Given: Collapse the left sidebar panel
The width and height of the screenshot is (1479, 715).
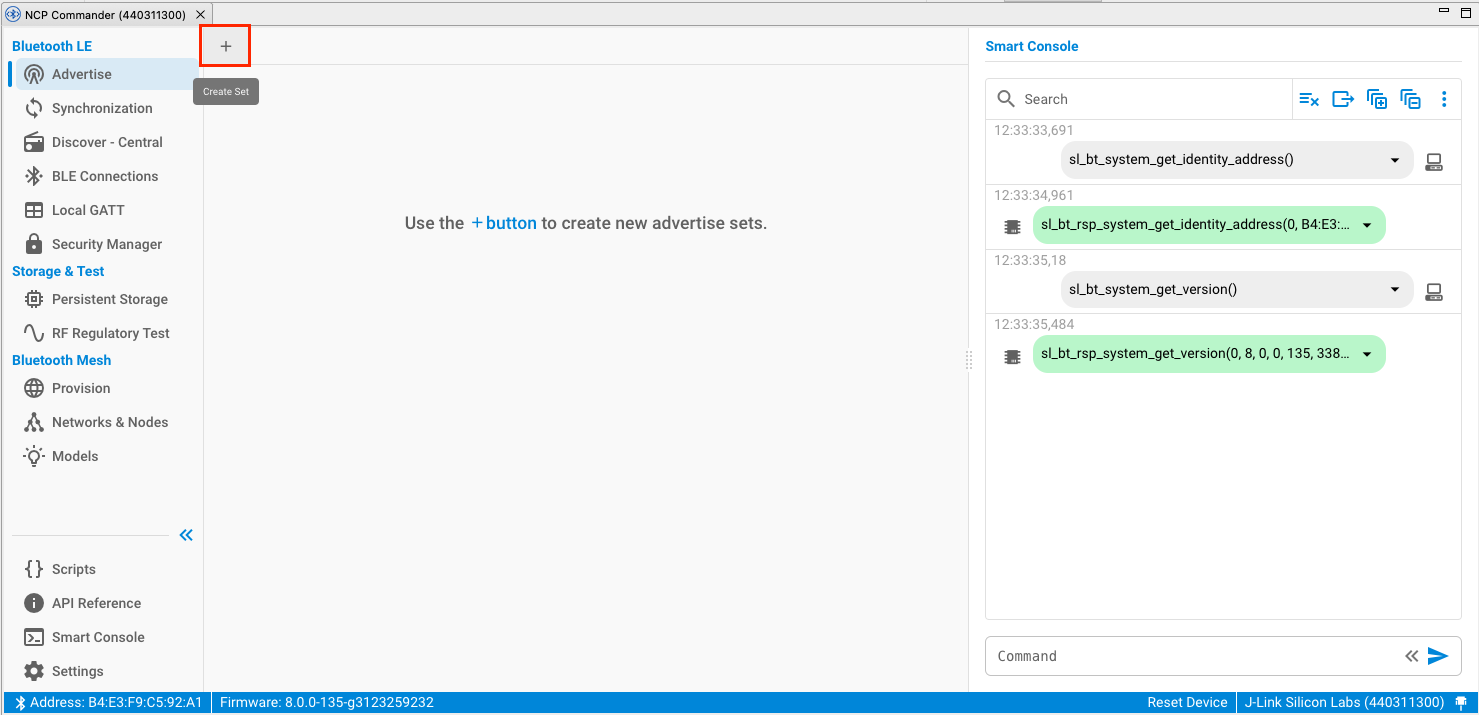Looking at the screenshot, I should pyautogui.click(x=186, y=535).
